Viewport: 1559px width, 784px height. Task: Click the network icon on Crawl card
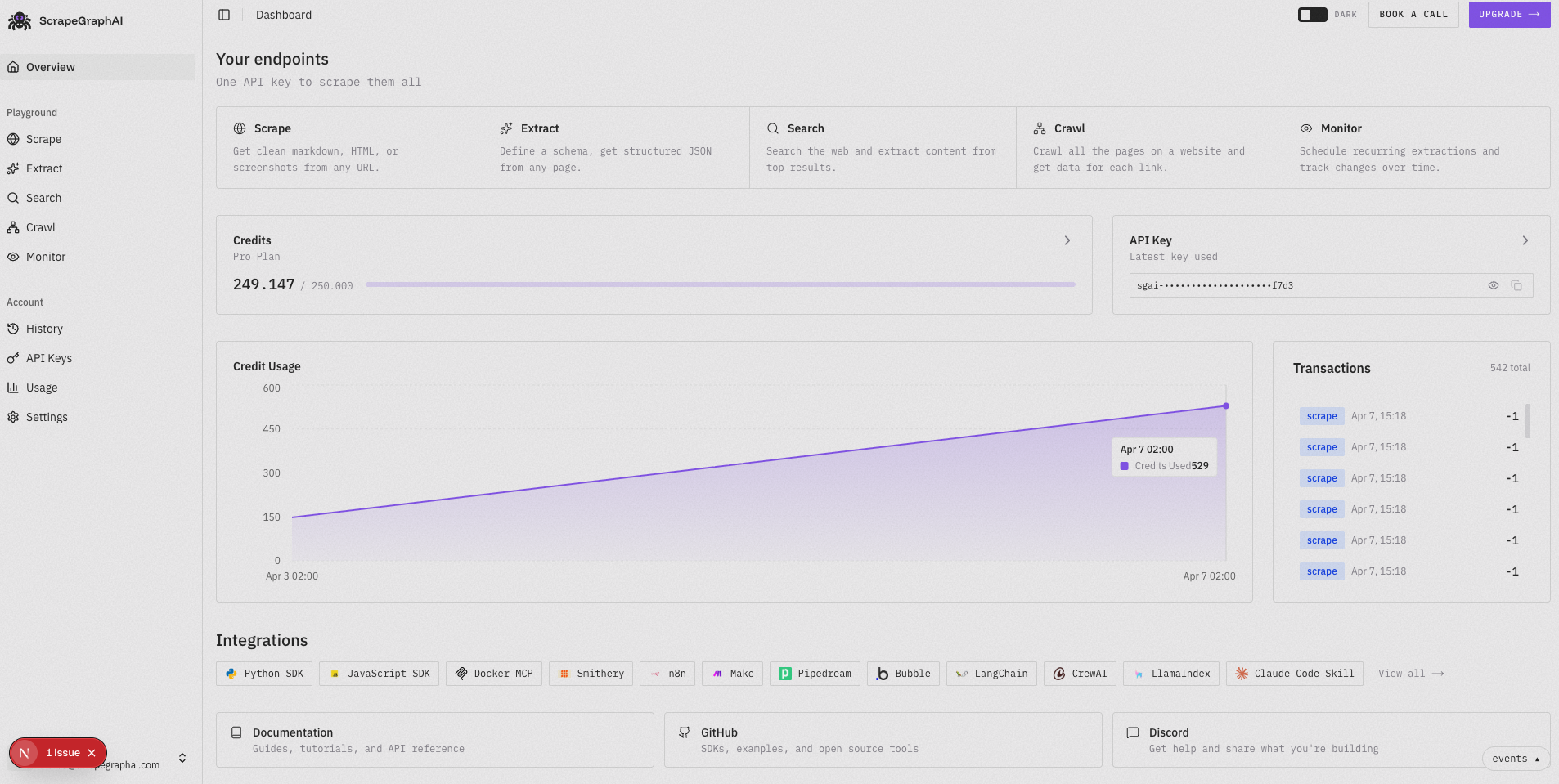tap(1040, 128)
